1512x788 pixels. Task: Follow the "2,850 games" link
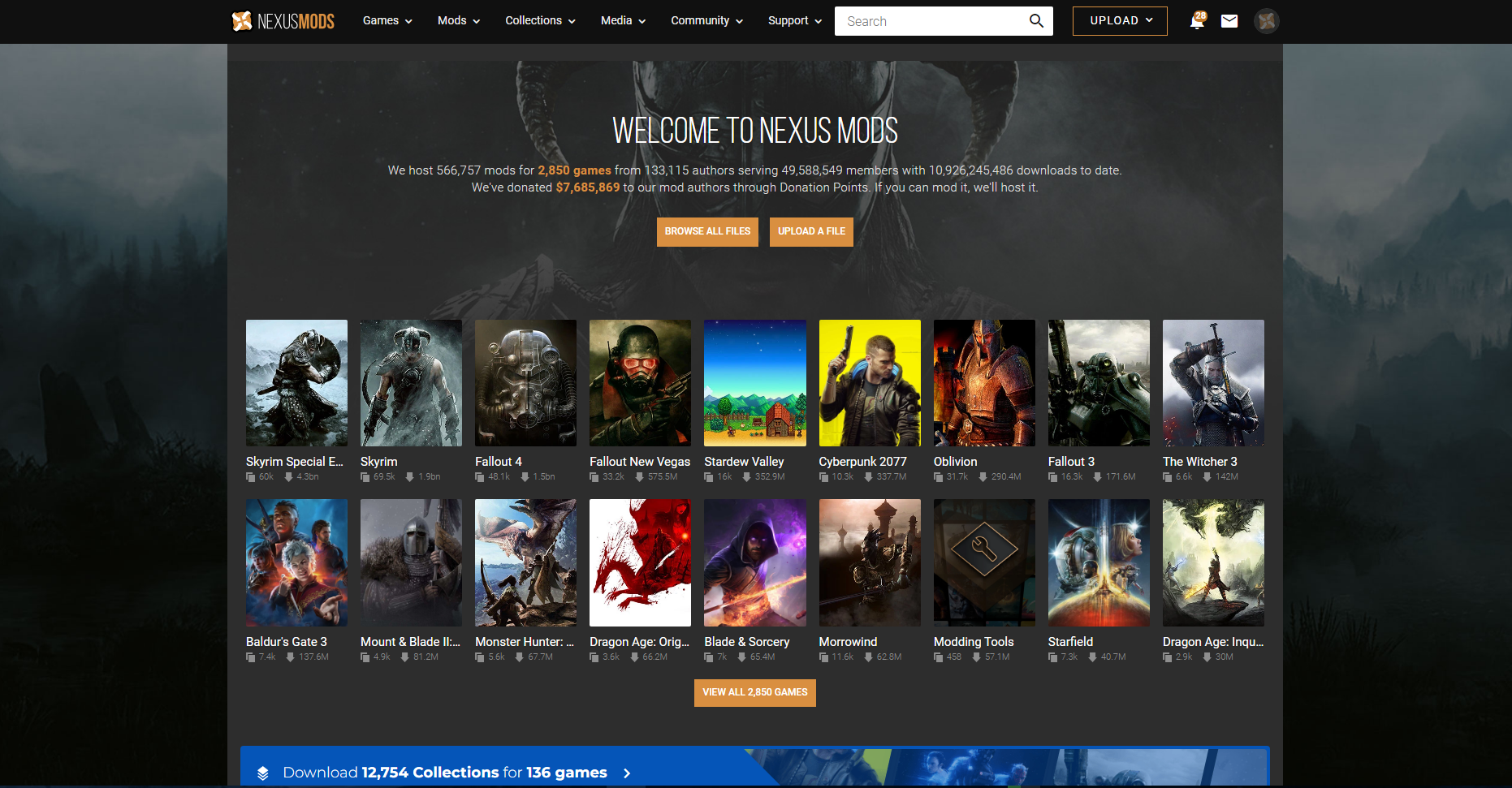(574, 170)
